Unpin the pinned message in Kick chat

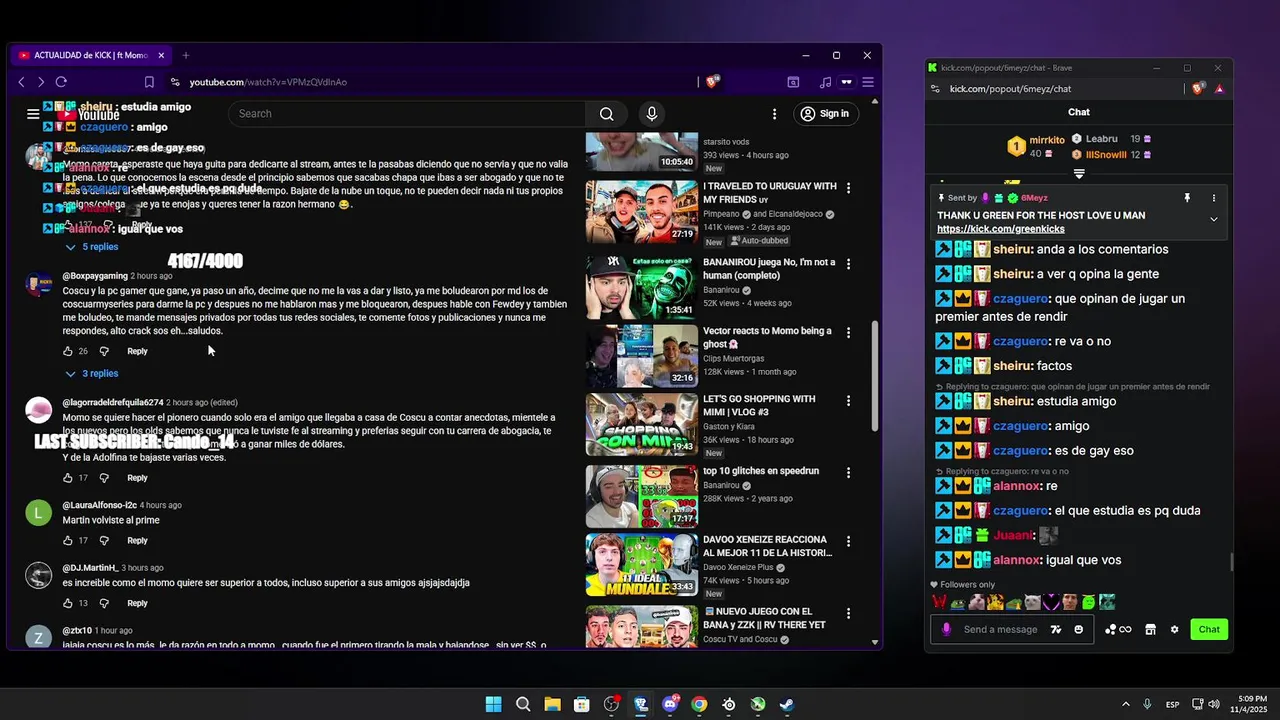pos(1187,198)
